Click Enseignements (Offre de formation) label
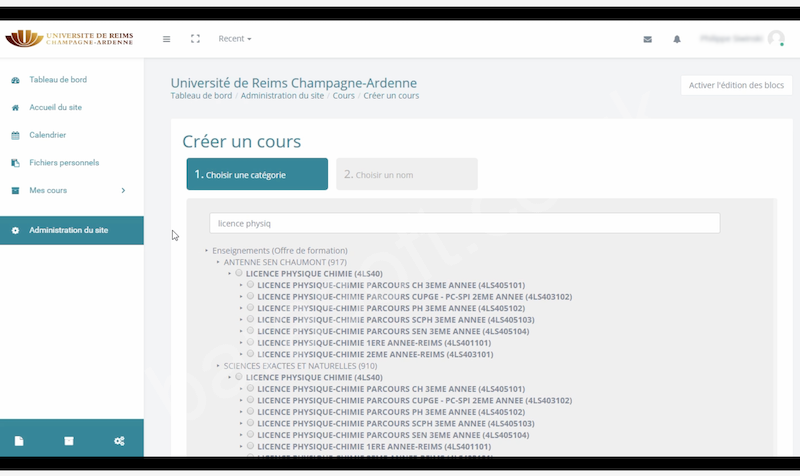Viewport: 800px width, 476px height. coord(280,250)
